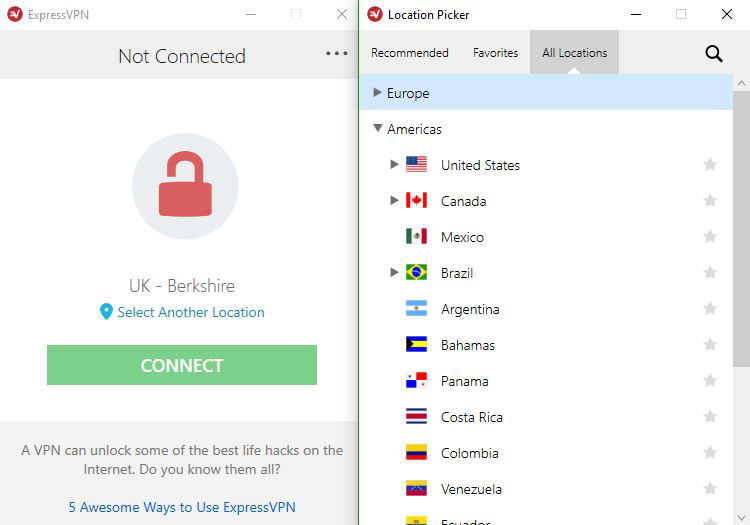
Task: Click the red unlocked padlock icon
Action: point(185,184)
